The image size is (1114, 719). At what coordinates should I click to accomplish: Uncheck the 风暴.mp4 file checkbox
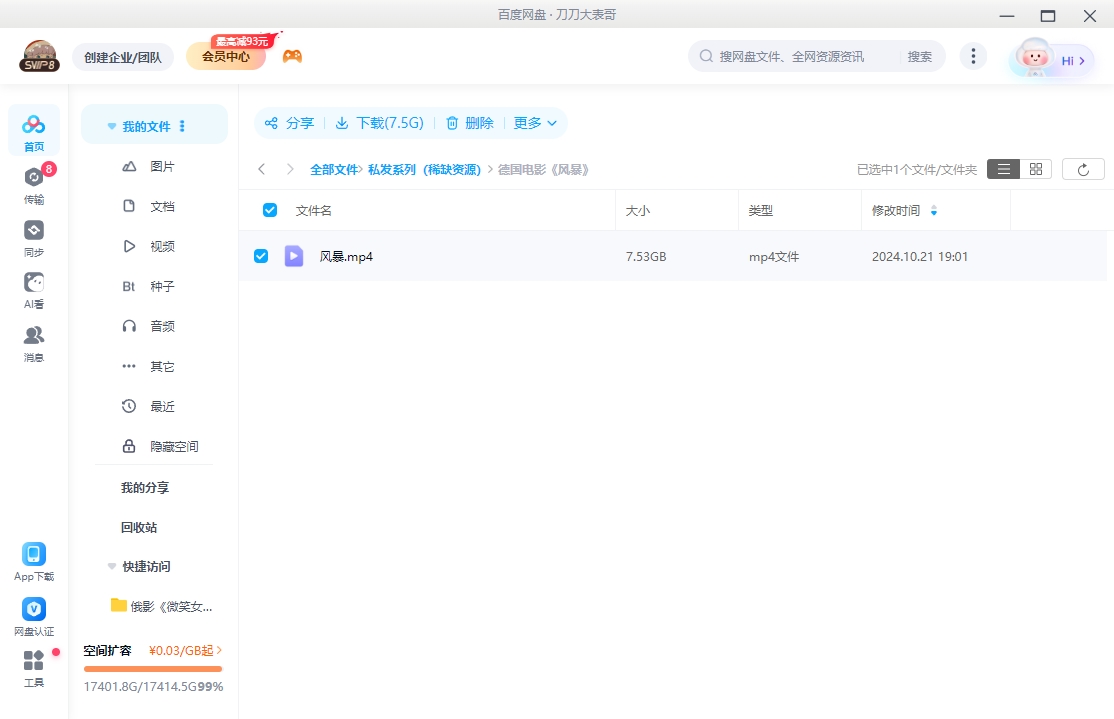click(261, 256)
